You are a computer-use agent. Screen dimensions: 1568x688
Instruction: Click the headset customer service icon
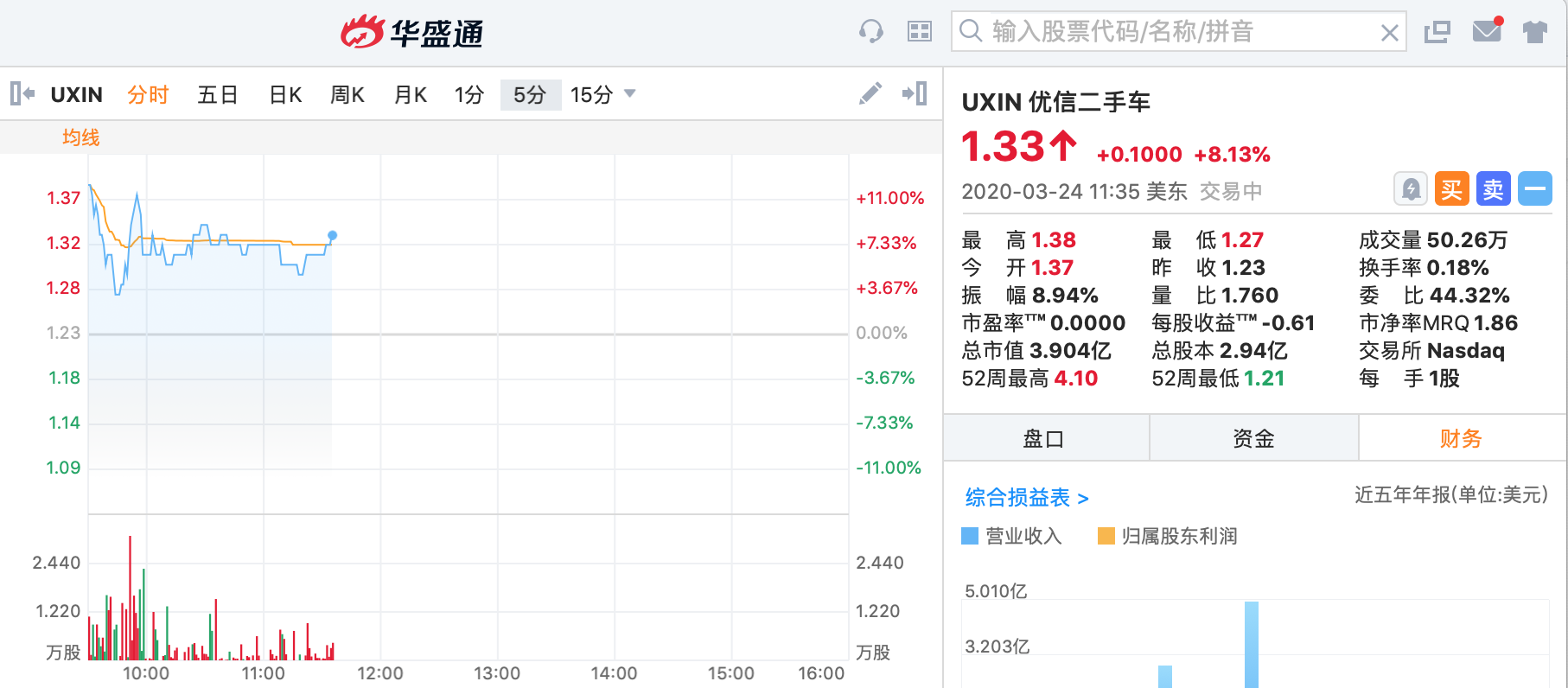coord(871,32)
